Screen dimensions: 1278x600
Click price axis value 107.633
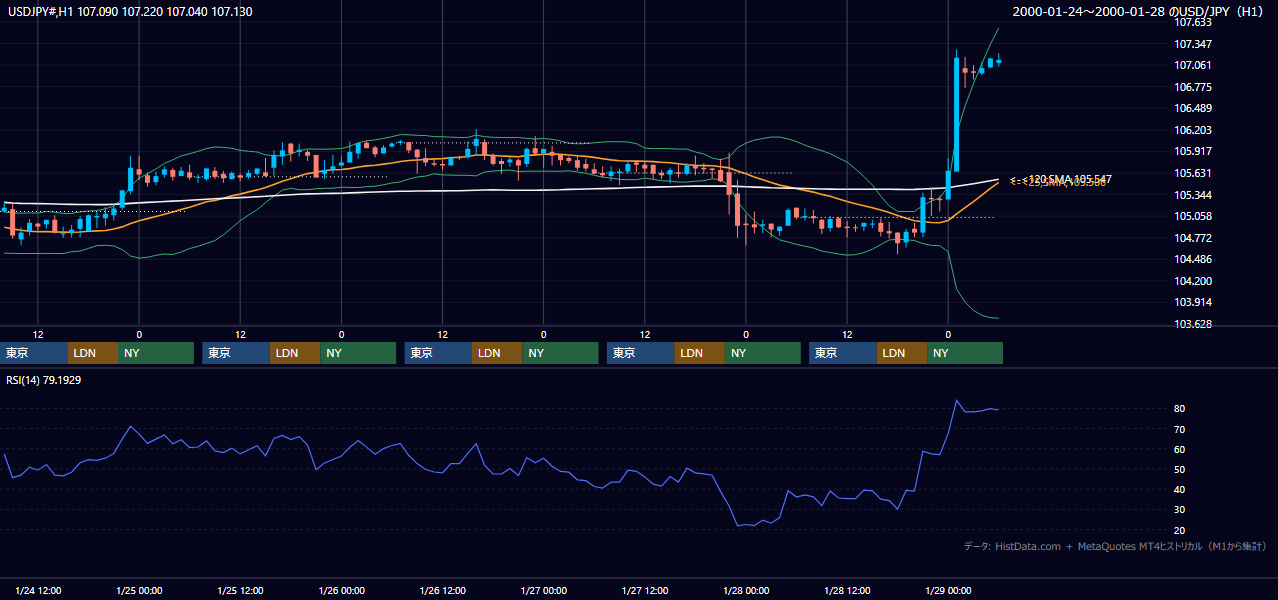1194,22
